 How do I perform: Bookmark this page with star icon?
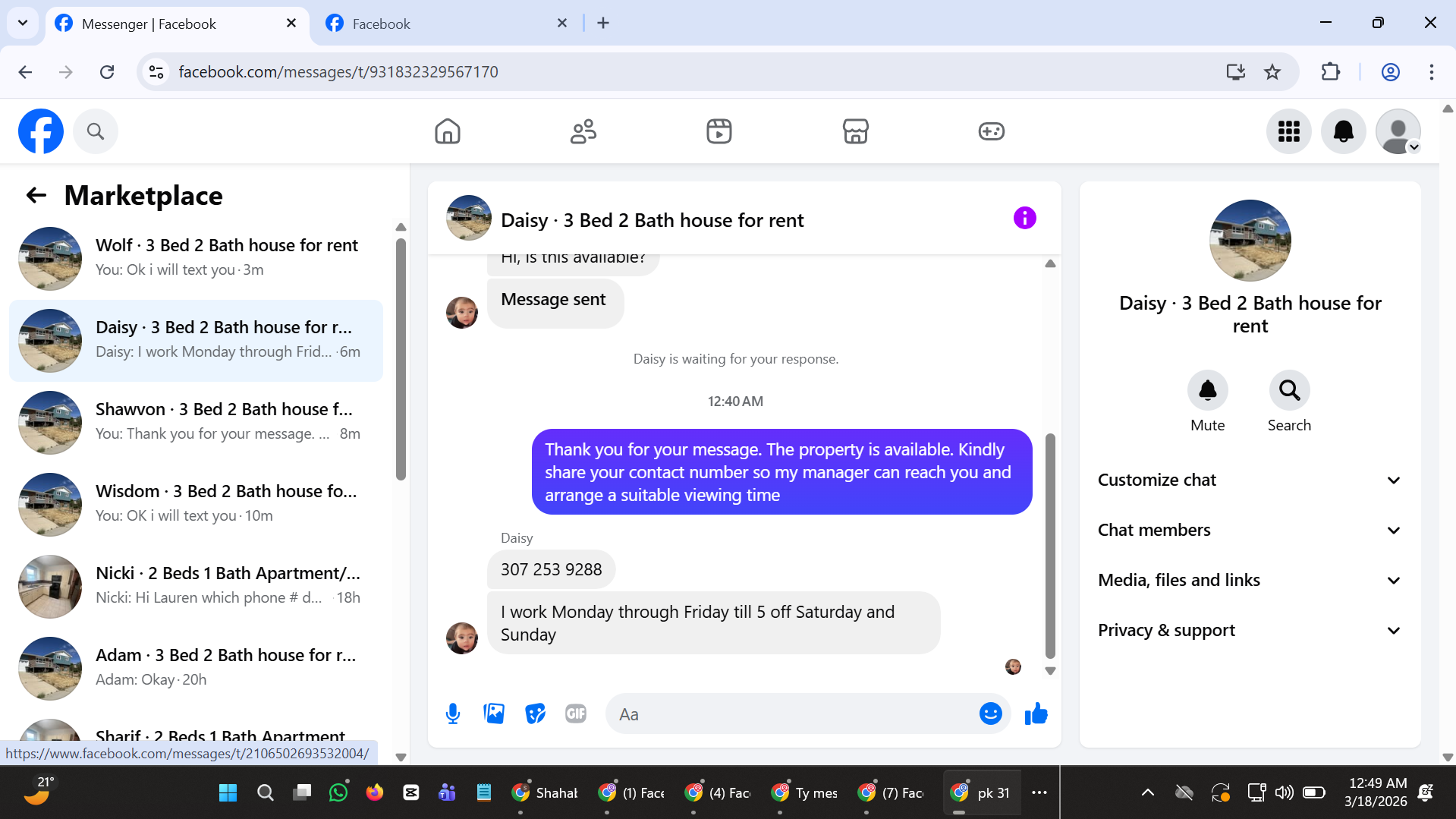[x=1272, y=72]
